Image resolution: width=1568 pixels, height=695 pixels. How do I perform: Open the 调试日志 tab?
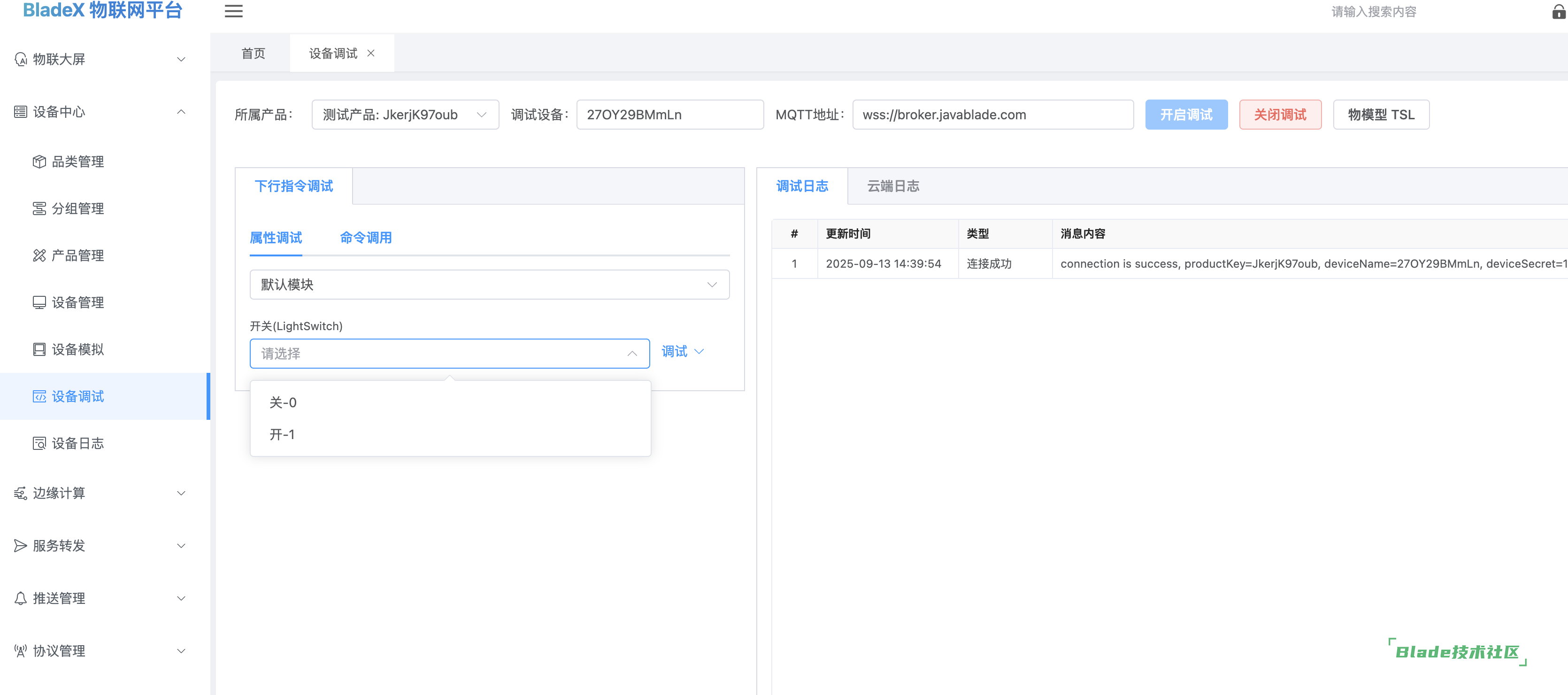click(x=802, y=186)
